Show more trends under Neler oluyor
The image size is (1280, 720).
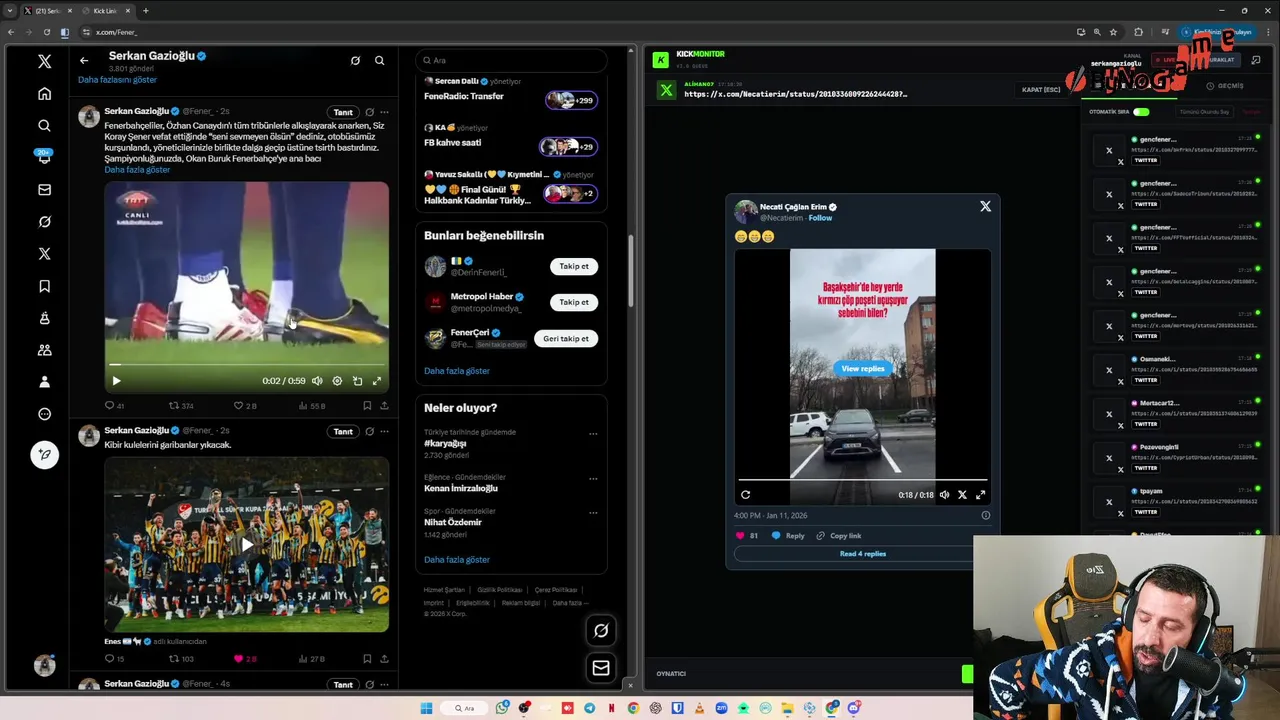click(x=457, y=560)
